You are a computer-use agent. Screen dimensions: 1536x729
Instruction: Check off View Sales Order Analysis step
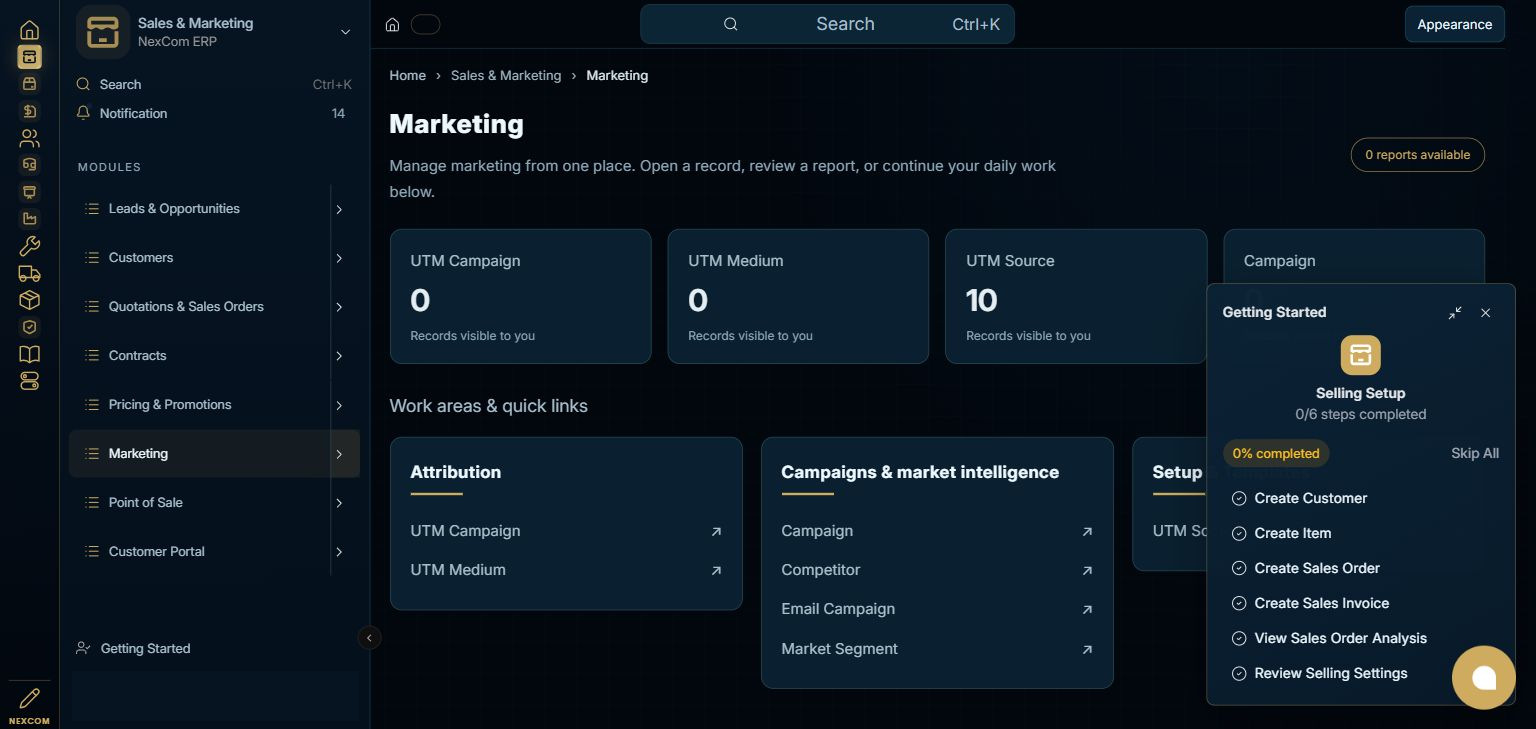[x=1239, y=638]
